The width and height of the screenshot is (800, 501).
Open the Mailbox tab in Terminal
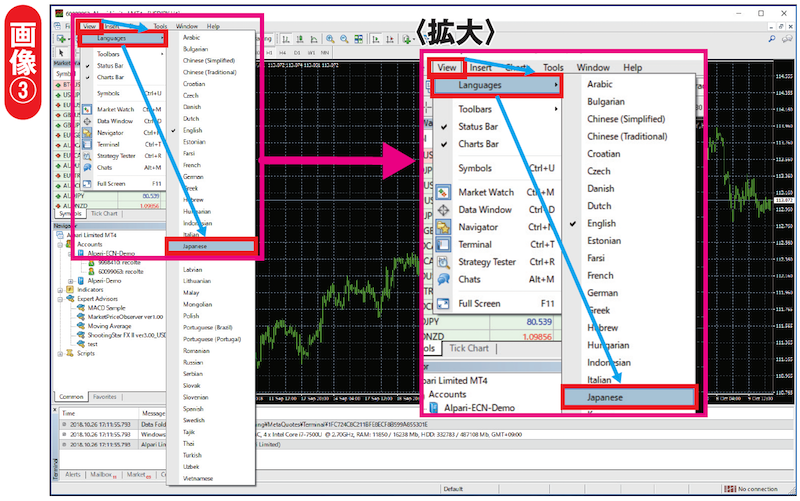coord(102,474)
